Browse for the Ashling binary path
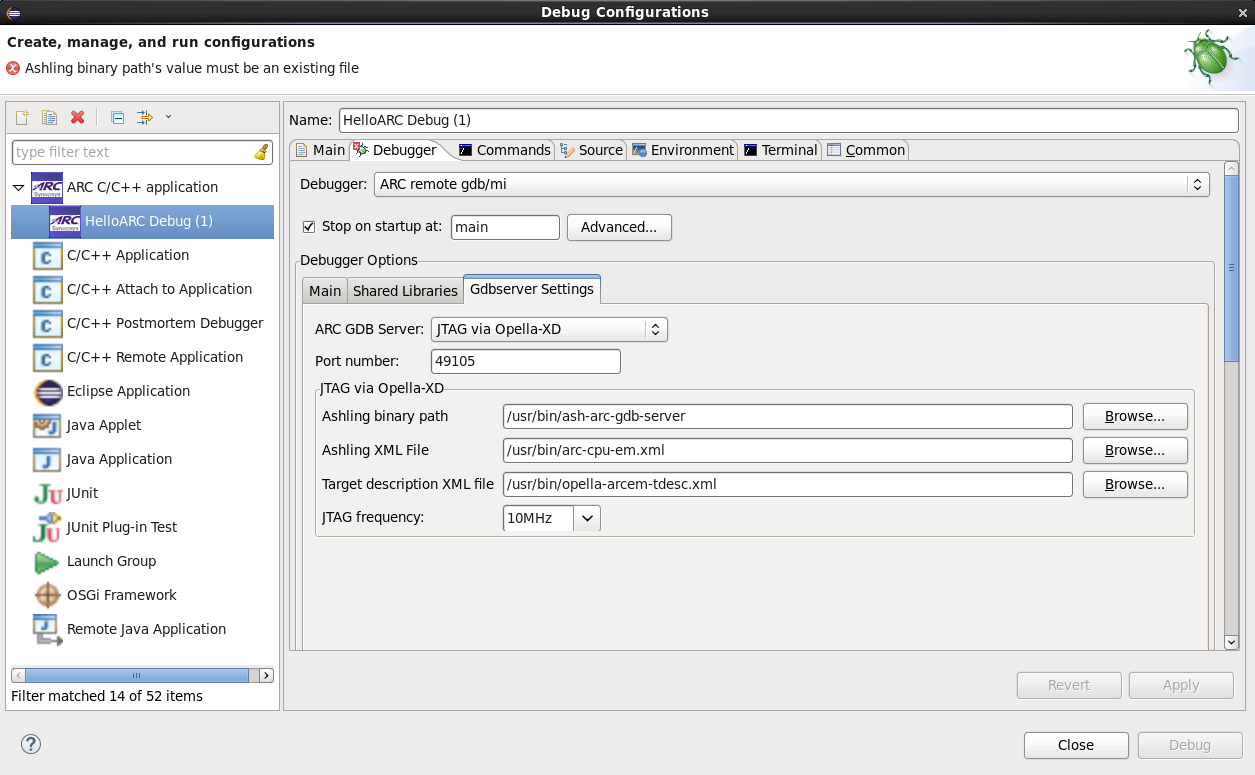The image size is (1255, 775). [1134, 416]
